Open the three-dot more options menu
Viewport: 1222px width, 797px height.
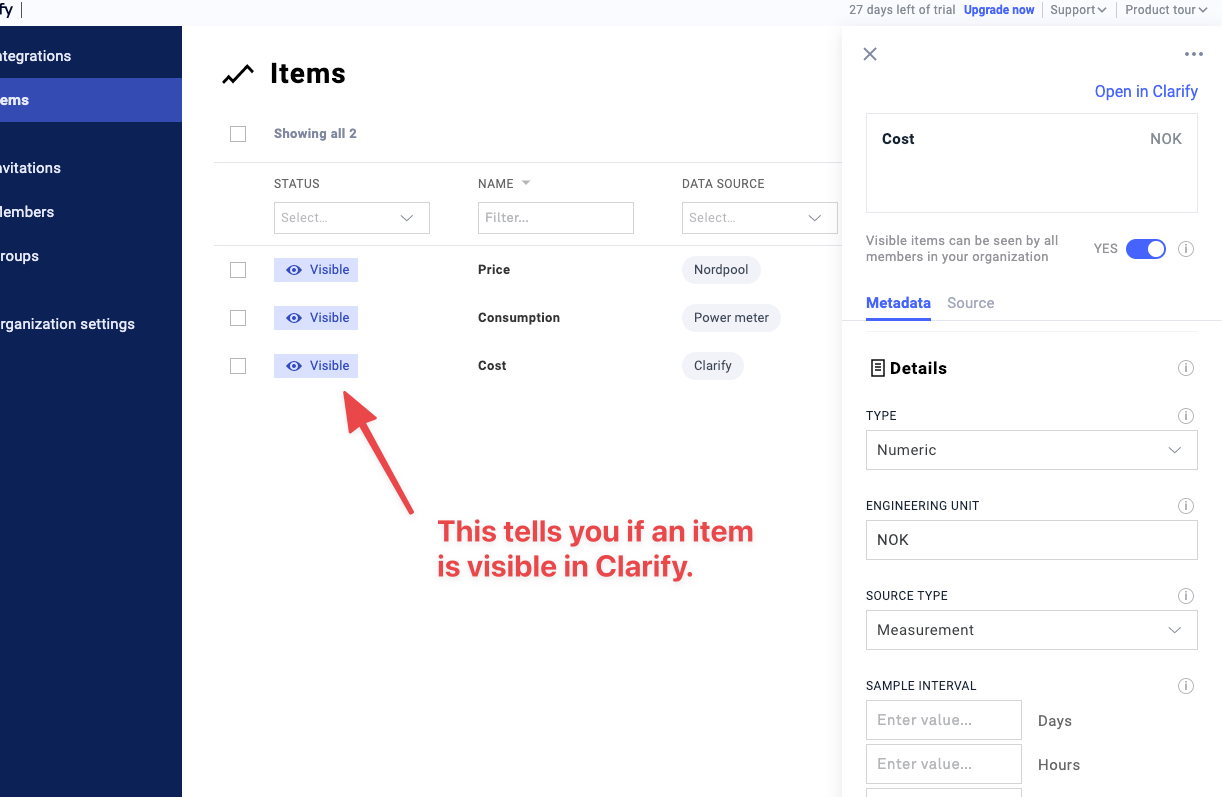point(1193,55)
